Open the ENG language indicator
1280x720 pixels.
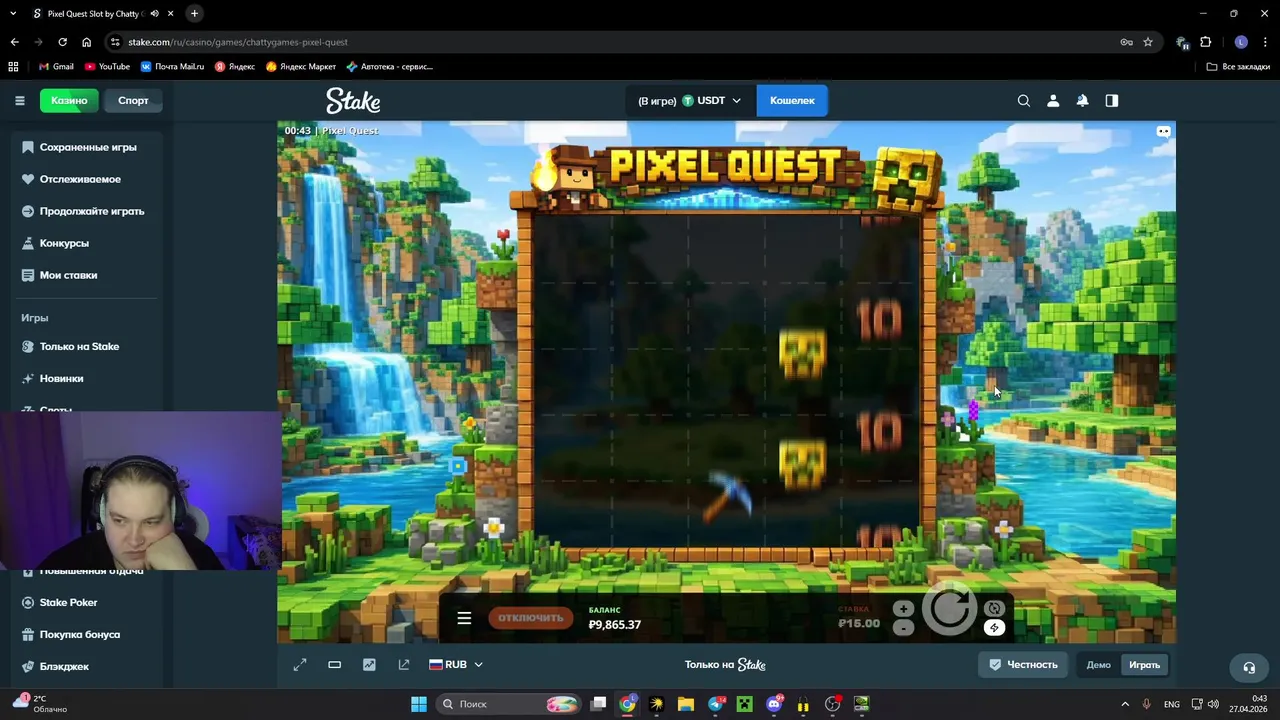(1172, 704)
